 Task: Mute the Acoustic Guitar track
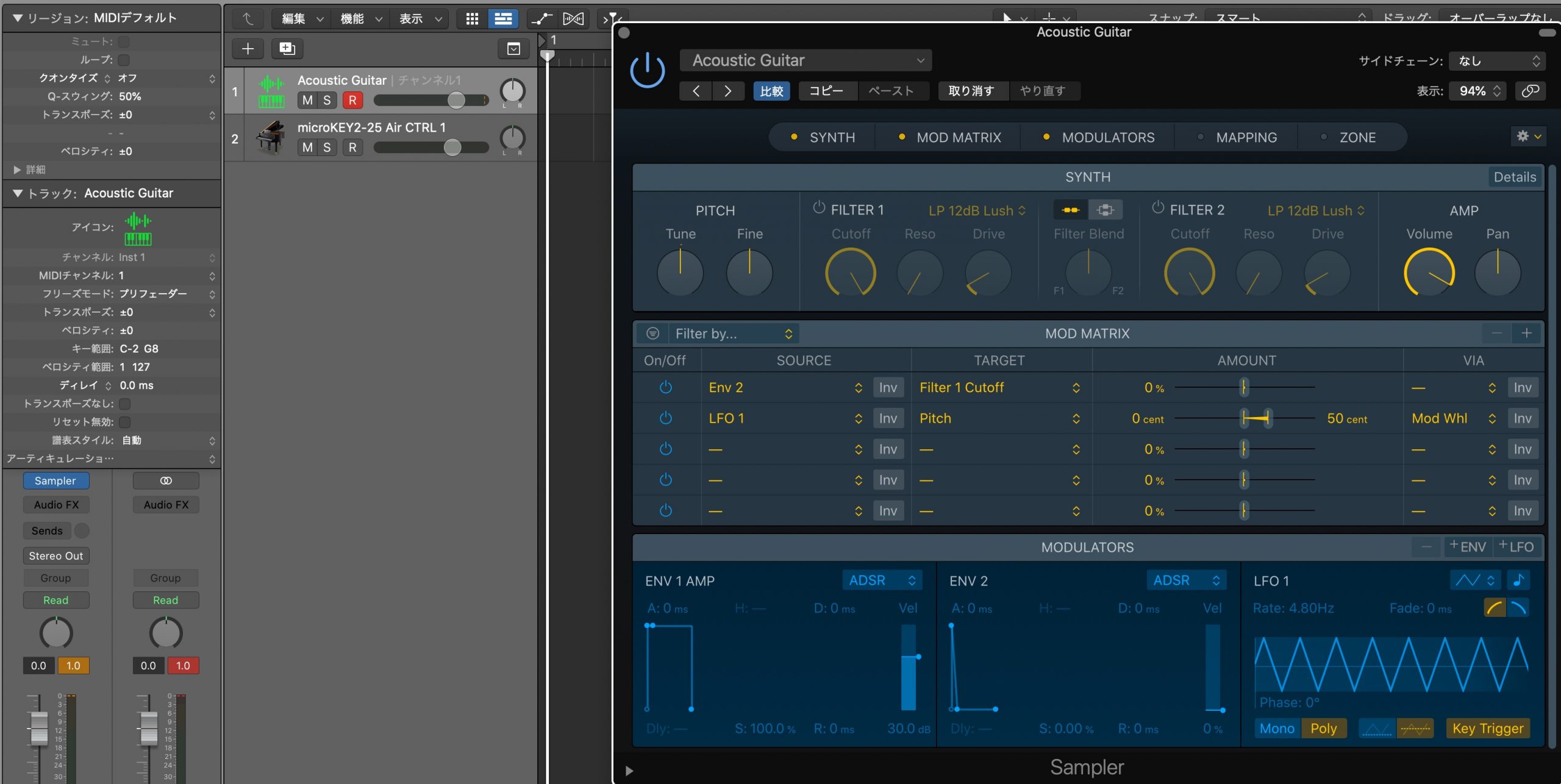[307, 100]
